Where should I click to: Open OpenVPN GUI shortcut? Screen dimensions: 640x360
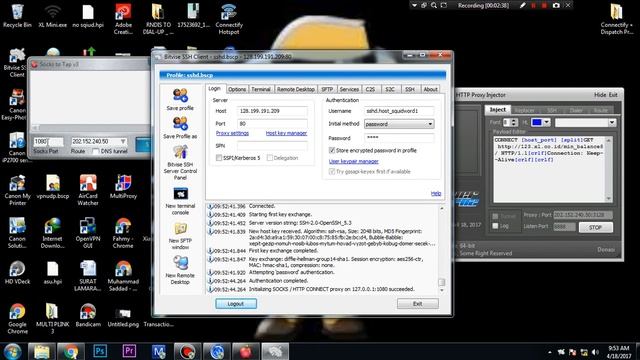pyautogui.click(x=88, y=233)
